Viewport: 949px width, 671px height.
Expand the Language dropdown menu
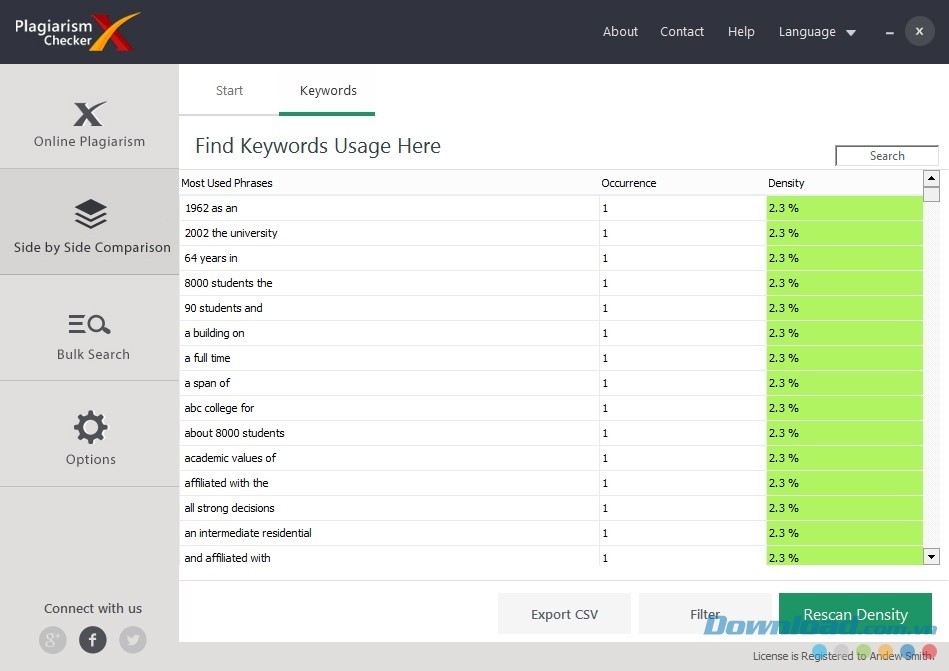817,32
